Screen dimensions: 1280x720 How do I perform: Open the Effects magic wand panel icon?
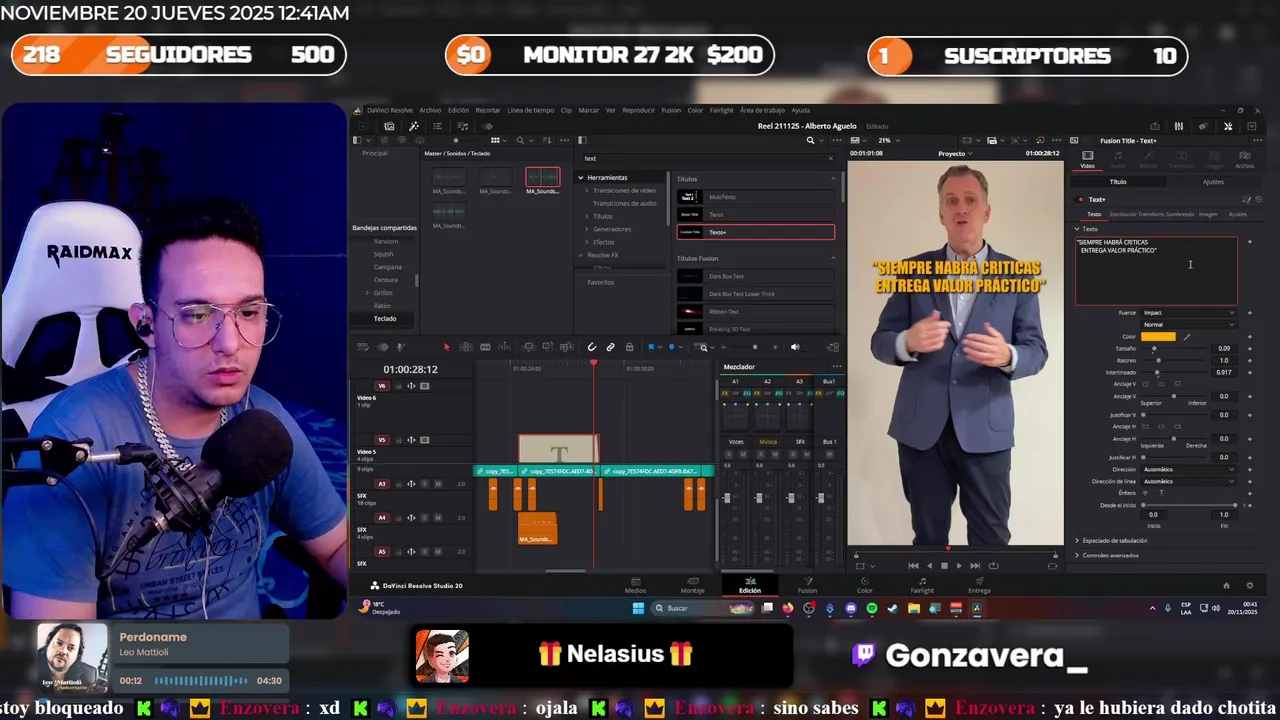(414, 126)
